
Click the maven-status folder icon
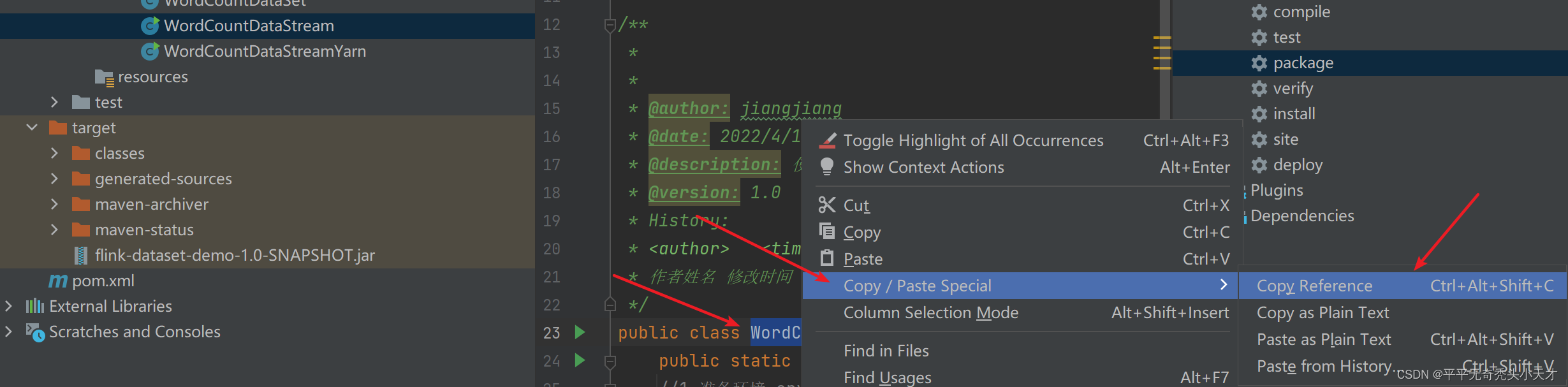[81, 230]
